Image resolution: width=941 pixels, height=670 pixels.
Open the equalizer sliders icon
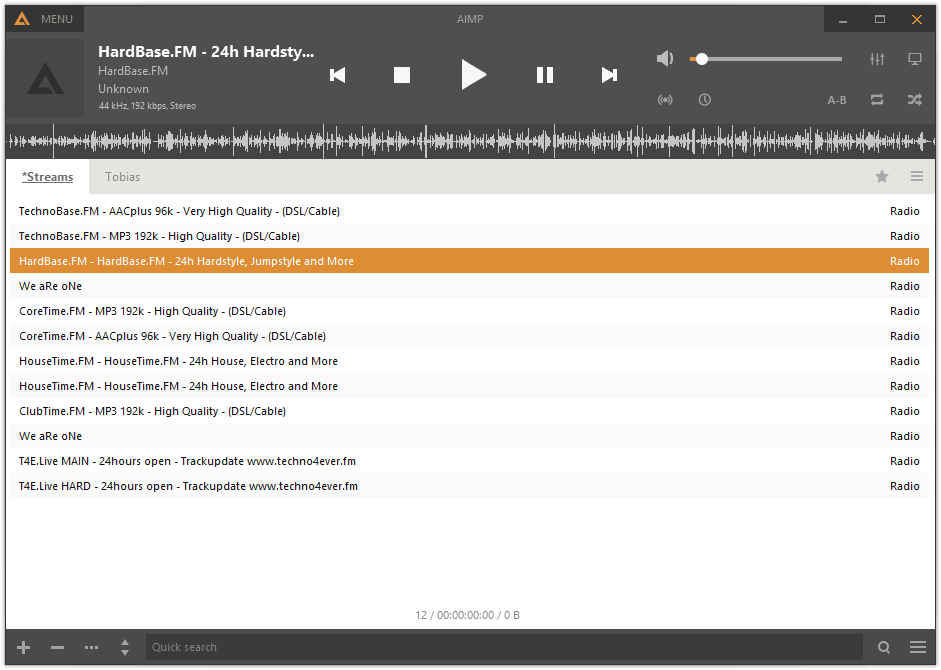coord(877,59)
